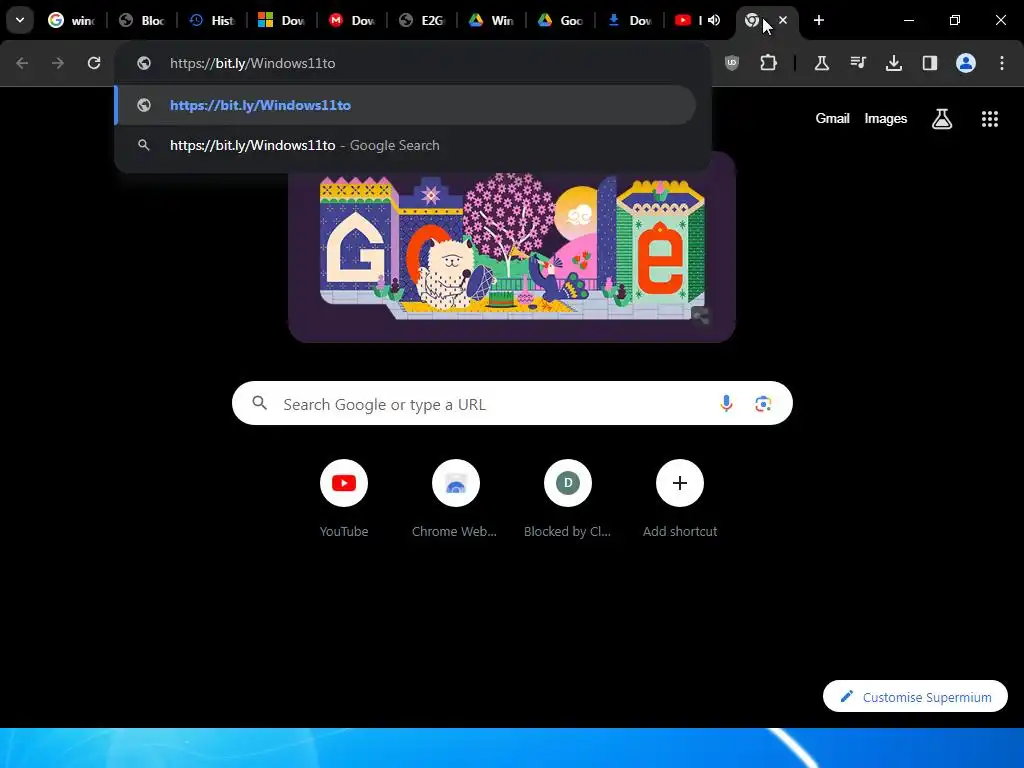Close the current new tab

click(x=783, y=20)
